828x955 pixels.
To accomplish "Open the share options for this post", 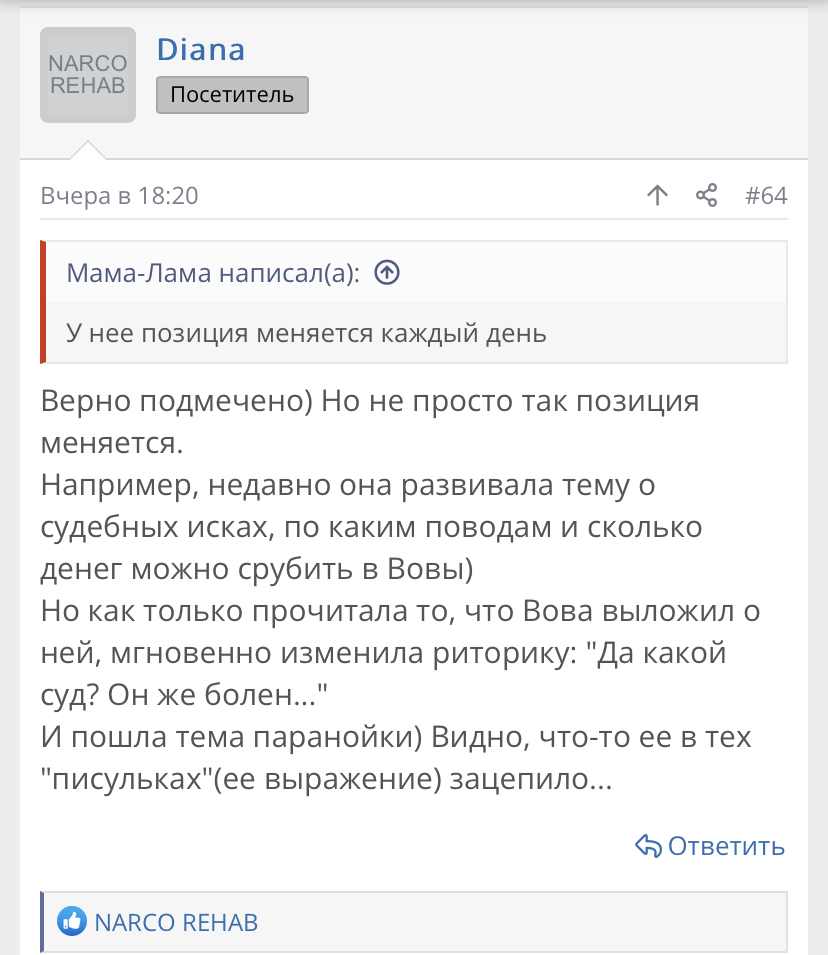I will 707,196.
